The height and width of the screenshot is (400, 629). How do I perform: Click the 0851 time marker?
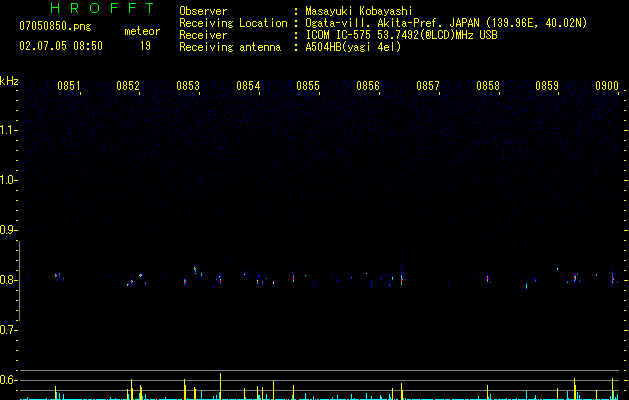tap(69, 85)
